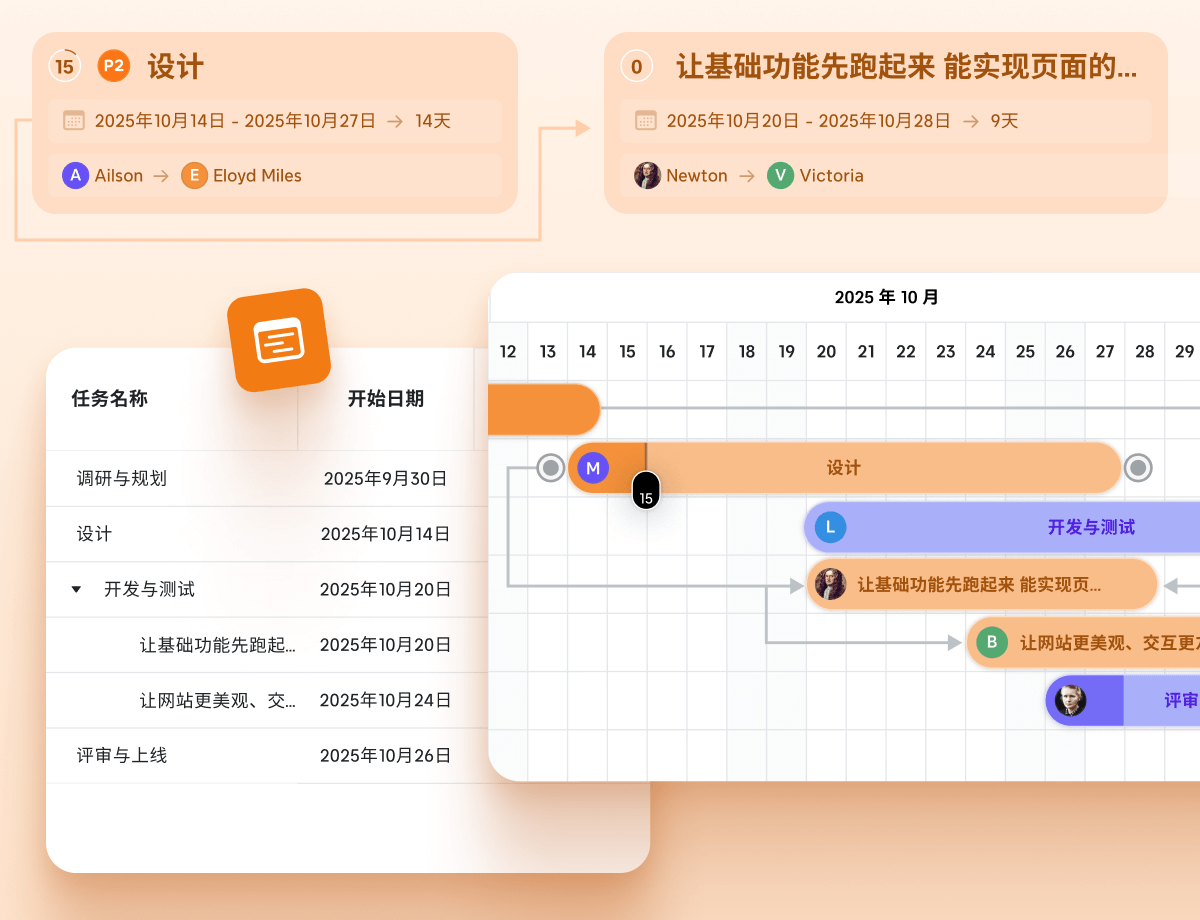The height and width of the screenshot is (920, 1200).
Task: Click Newton's photo avatar on the task card
Action: (x=649, y=175)
